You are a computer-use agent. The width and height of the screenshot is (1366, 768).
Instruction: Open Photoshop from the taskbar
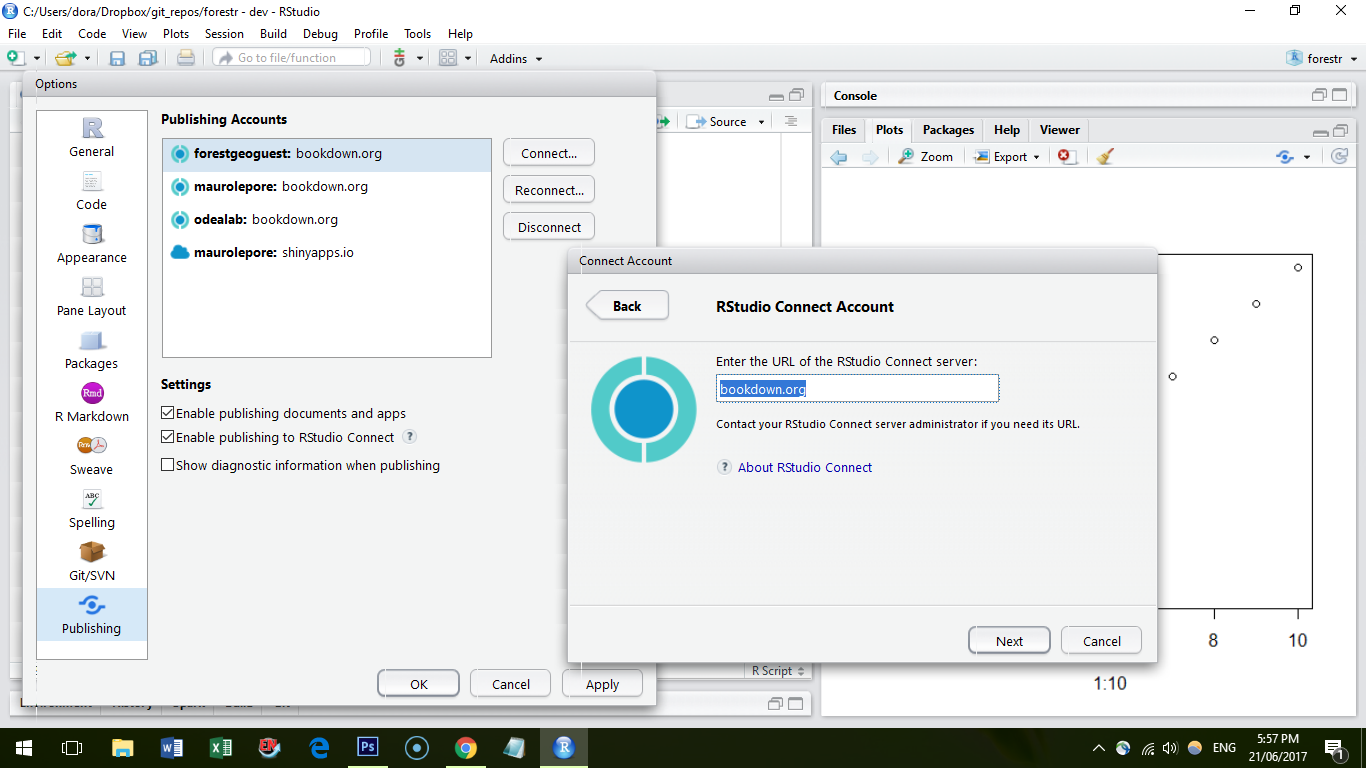(x=368, y=747)
